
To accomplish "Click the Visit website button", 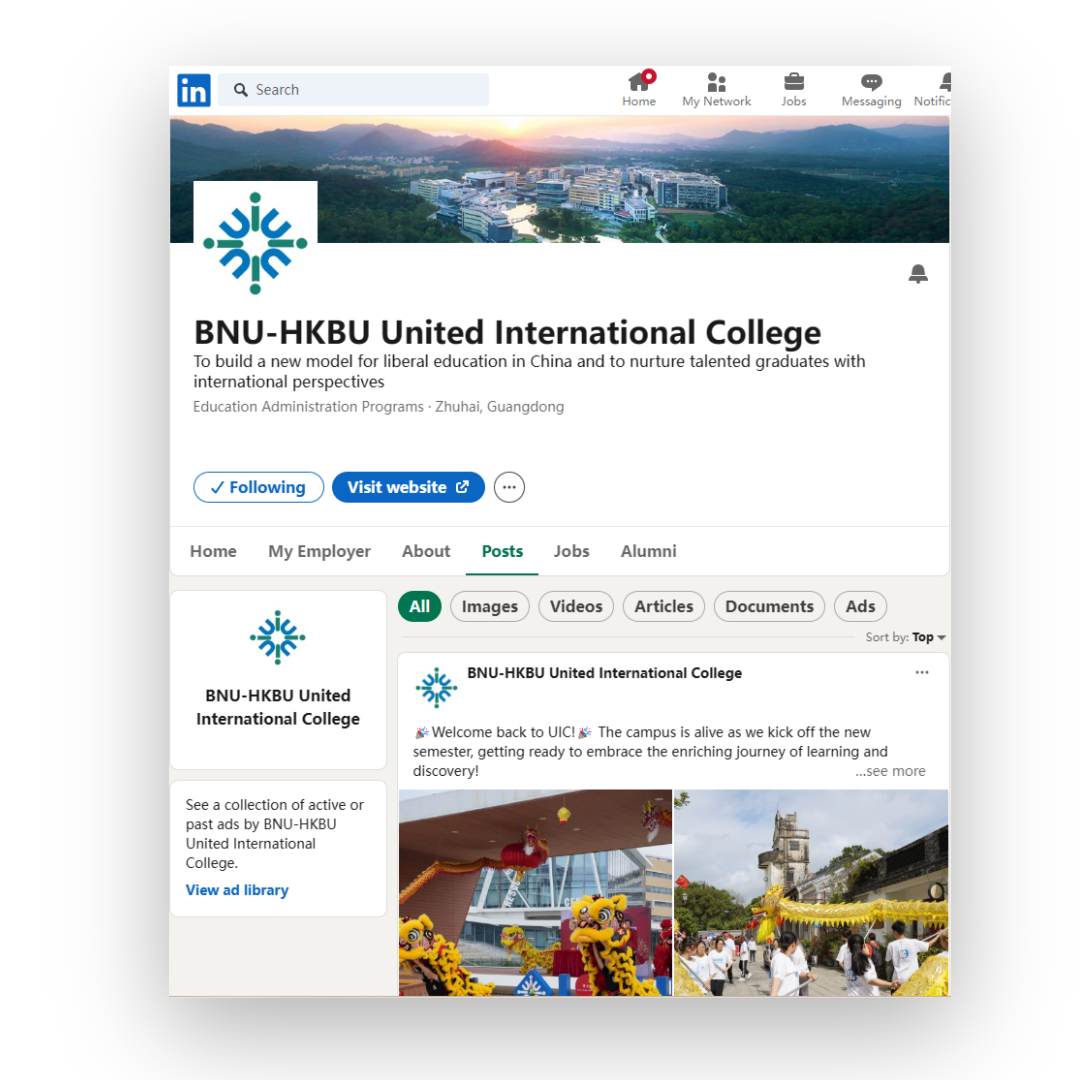I will tap(408, 487).
